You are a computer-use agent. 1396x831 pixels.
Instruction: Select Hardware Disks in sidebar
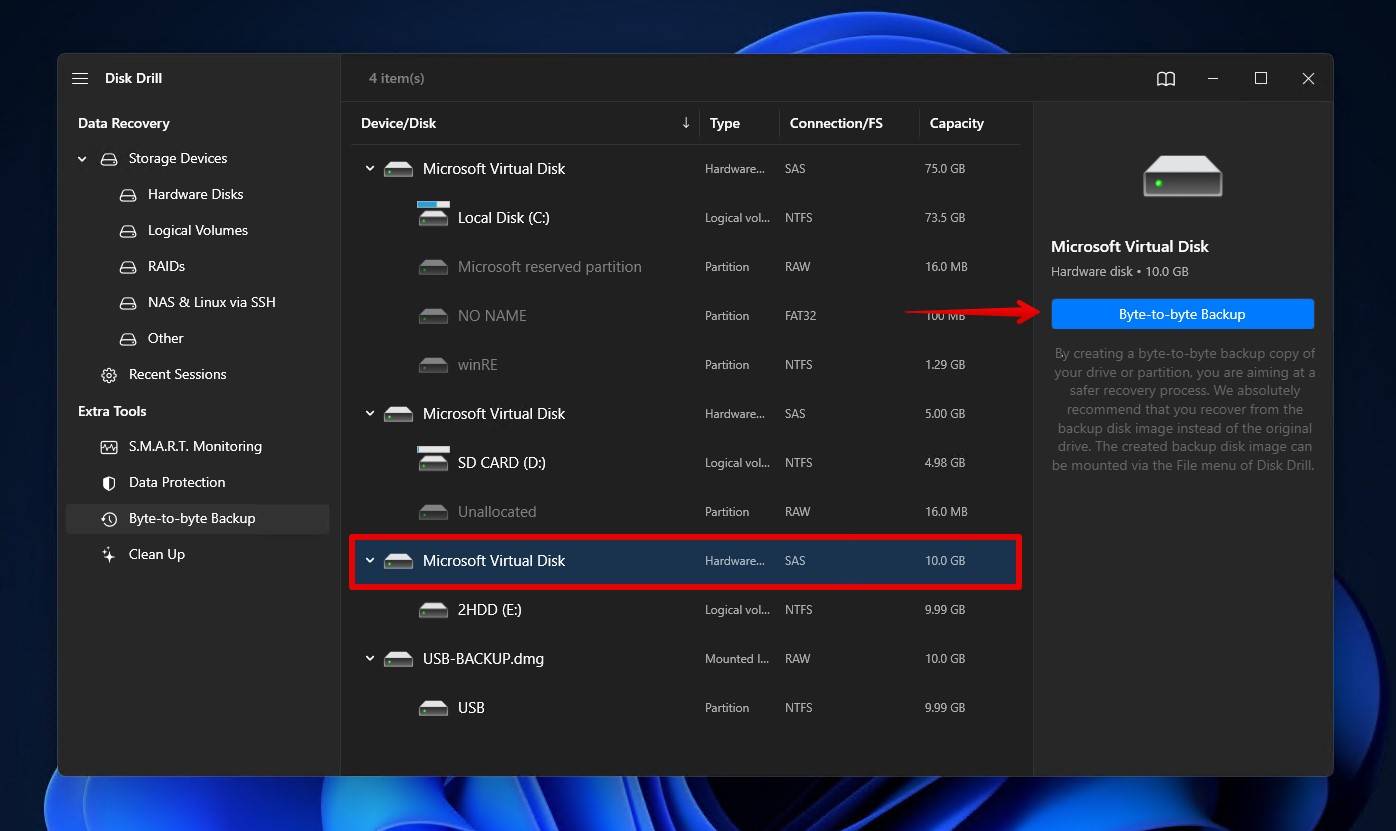pos(195,194)
